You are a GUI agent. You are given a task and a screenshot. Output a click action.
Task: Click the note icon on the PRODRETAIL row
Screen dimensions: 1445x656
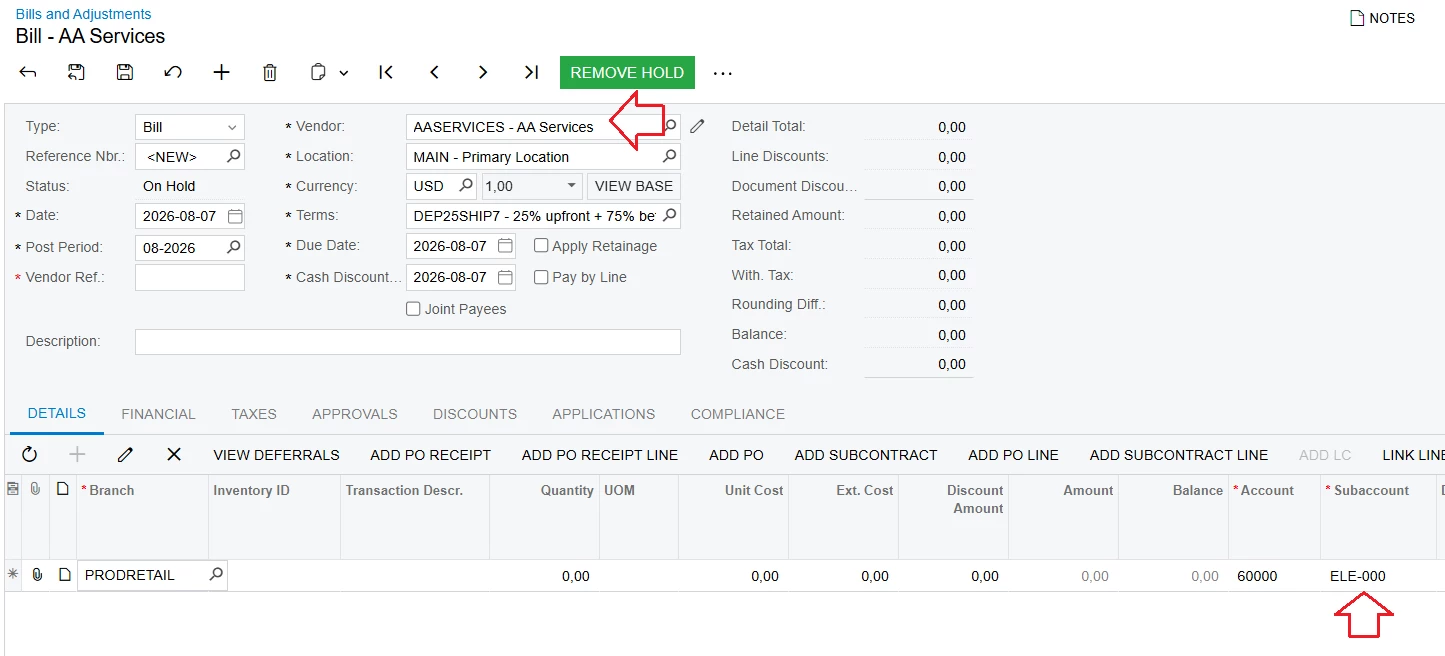[64, 575]
